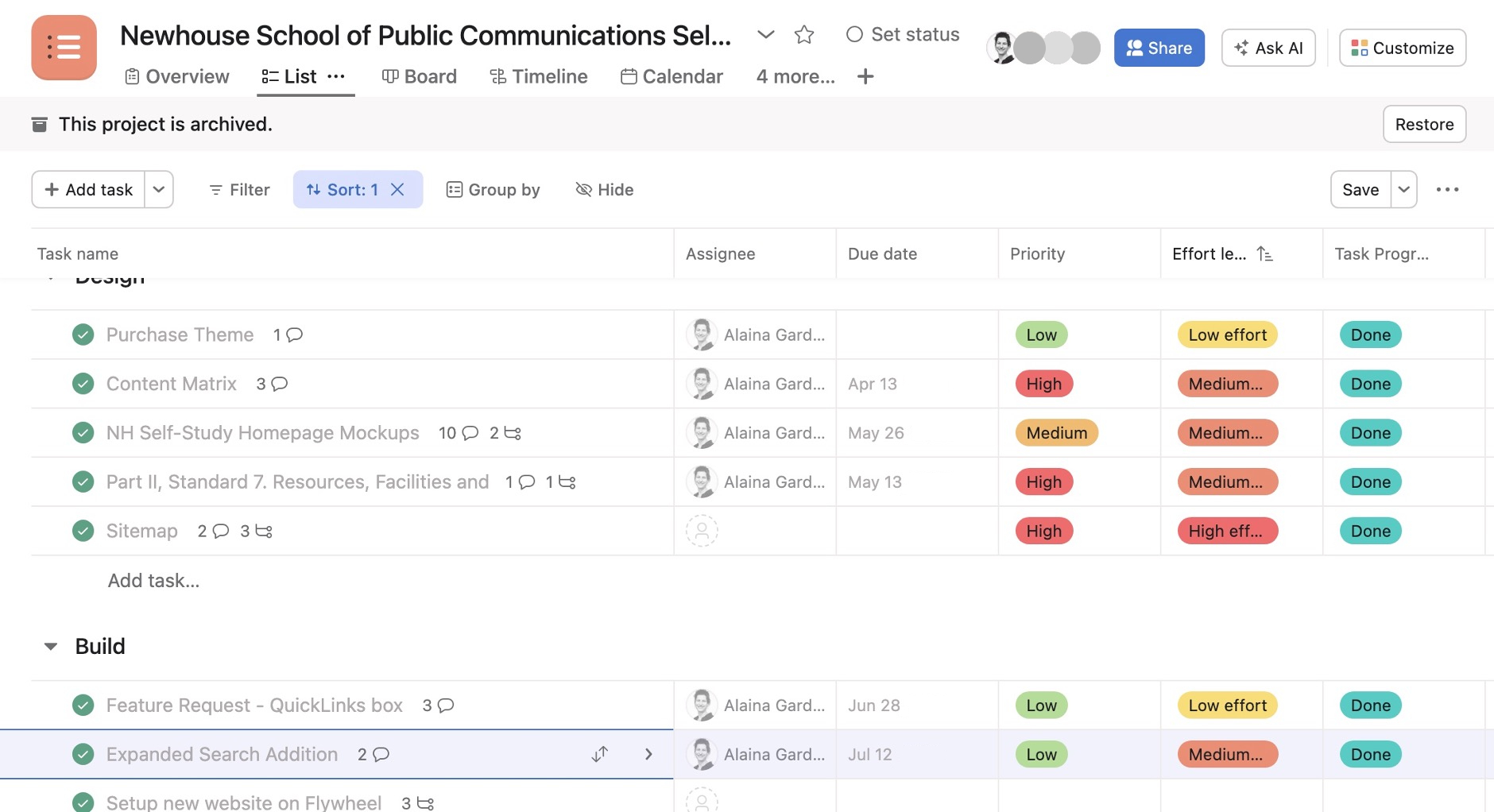The width and height of the screenshot is (1494, 812).
Task: Open the Hide columns menu
Action: click(605, 189)
